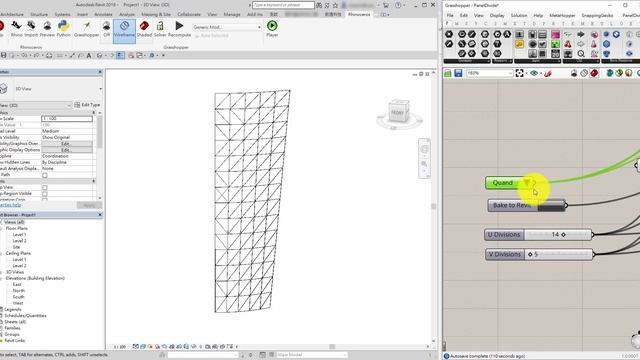Open a file with Grasshopper's green folder icon
The height and width of the screenshot is (360, 640).
coord(448,73)
